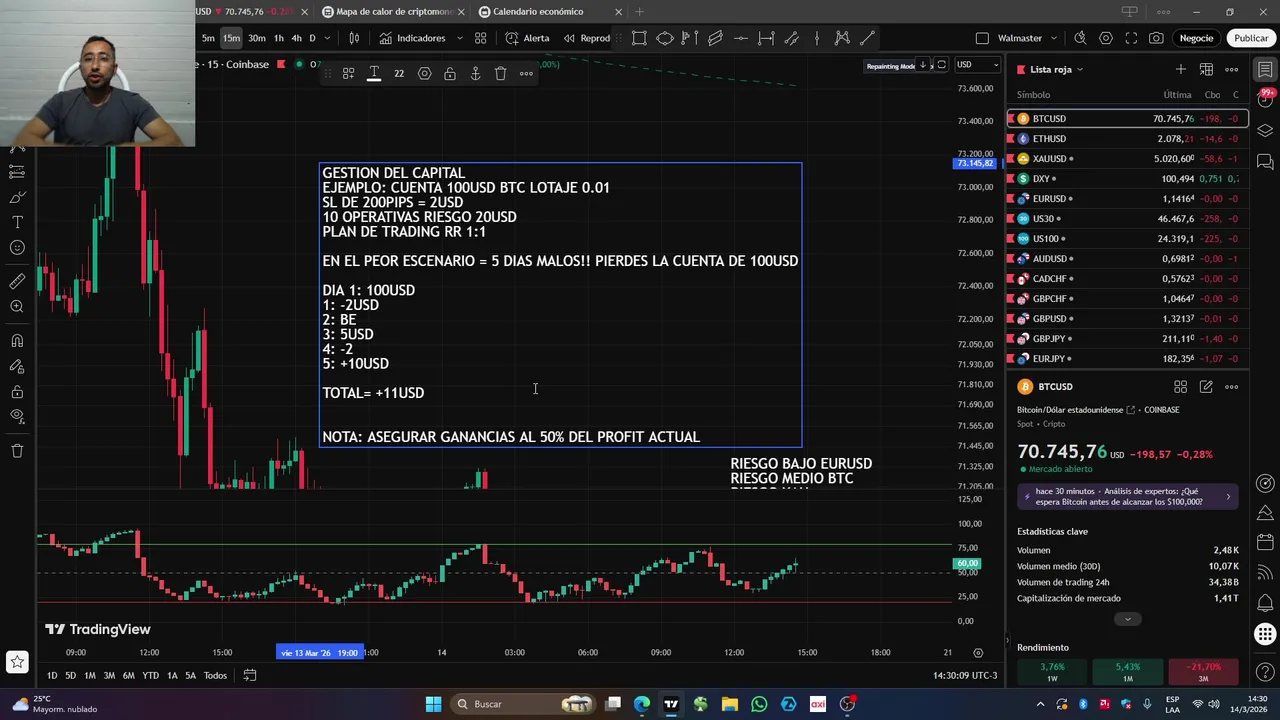
Task: Toggle lock all drawings
Action: [x=17, y=391]
